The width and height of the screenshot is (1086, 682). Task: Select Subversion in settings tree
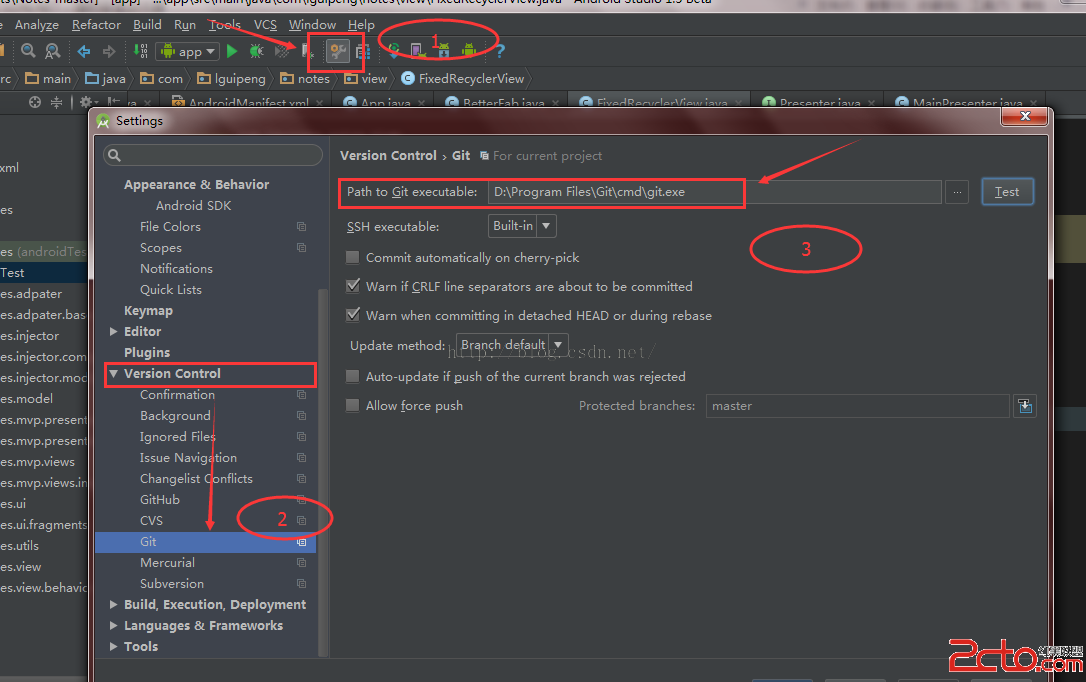(172, 584)
